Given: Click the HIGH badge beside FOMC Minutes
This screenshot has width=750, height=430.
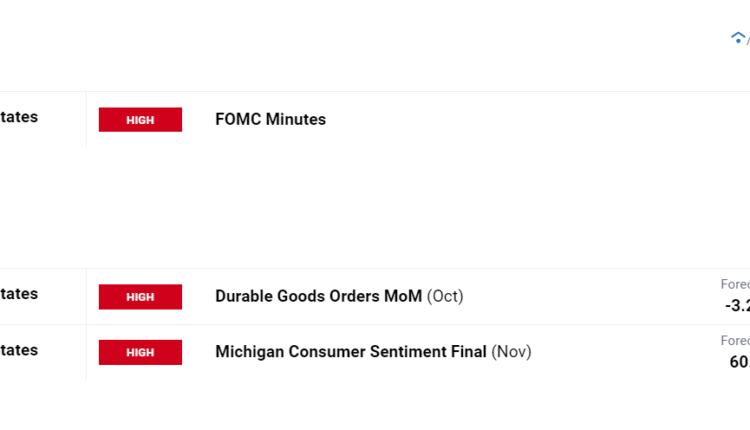Looking at the screenshot, I should tap(140, 120).
